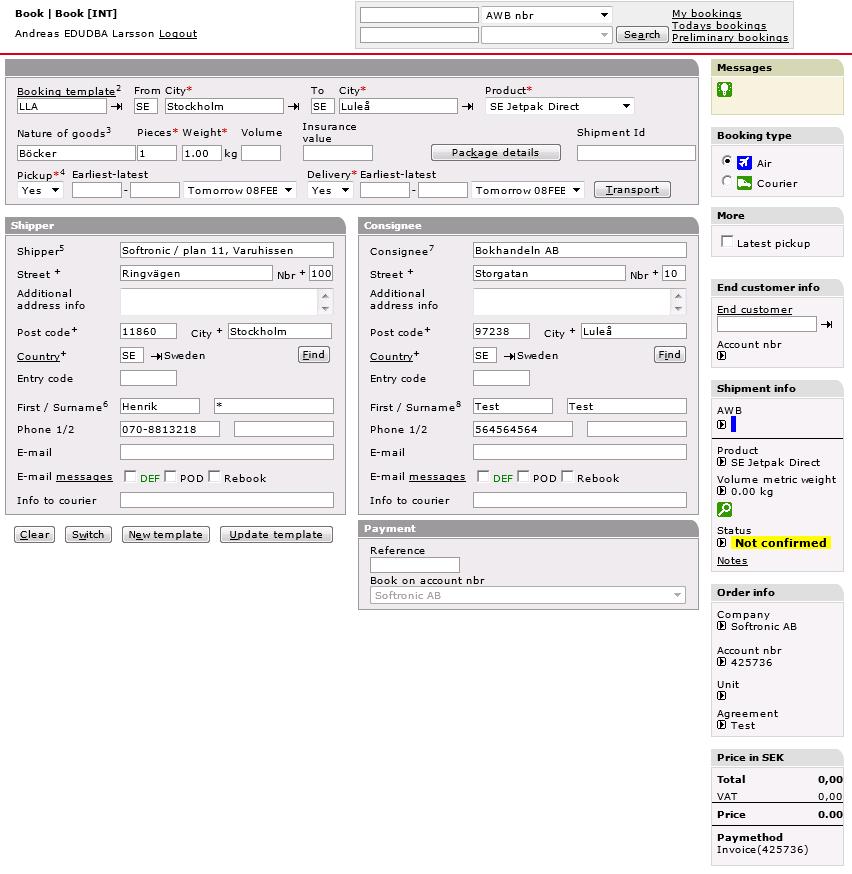Click the Switch button
This screenshot has height=874, width=852.
(x=88, y=535)
